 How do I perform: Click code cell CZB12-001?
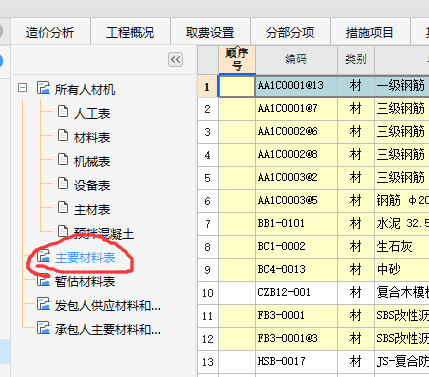pos(296,293)
